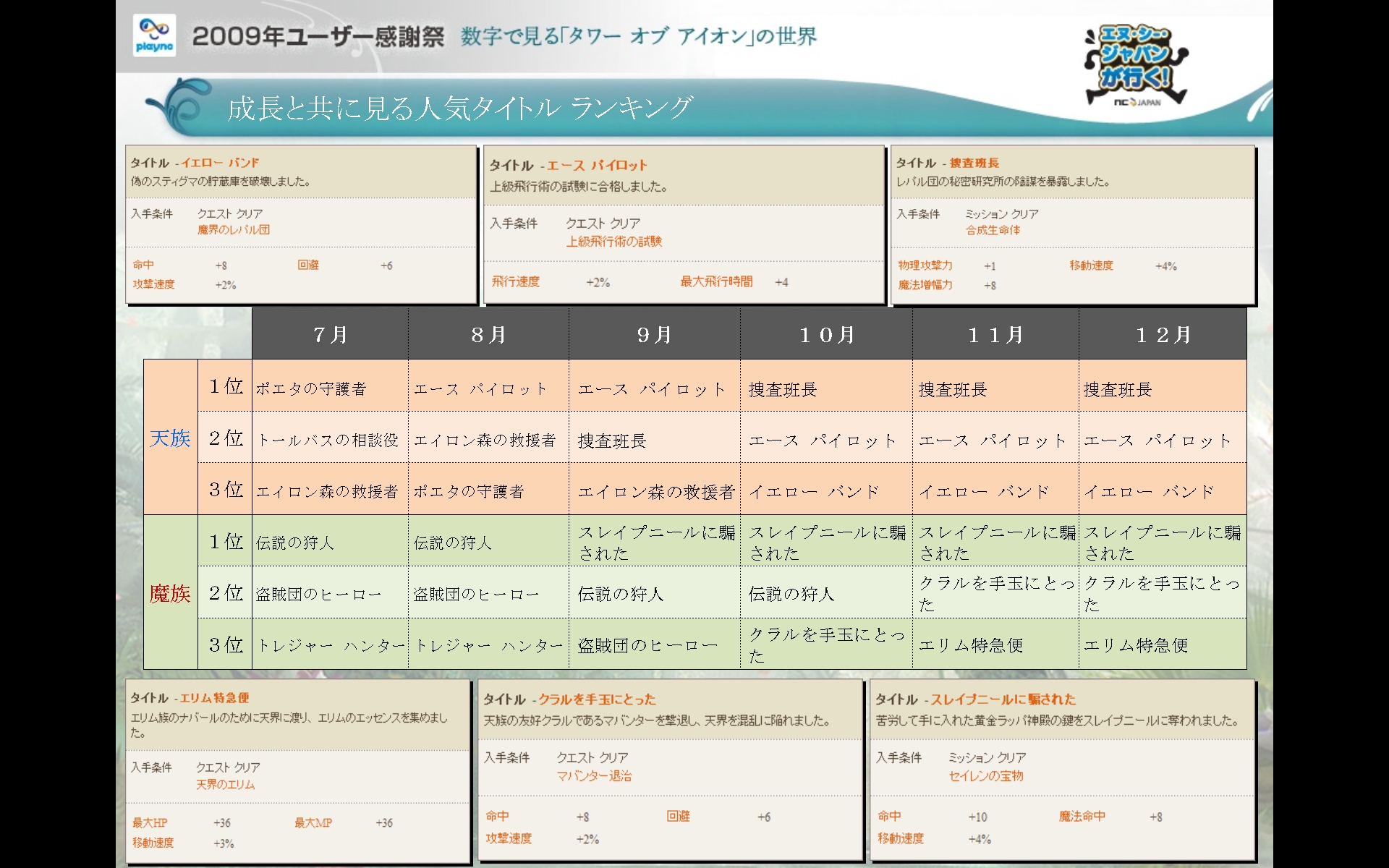Open the 合成生命体 mission link
Screen dimensions: 1389x868
(993, 230)
